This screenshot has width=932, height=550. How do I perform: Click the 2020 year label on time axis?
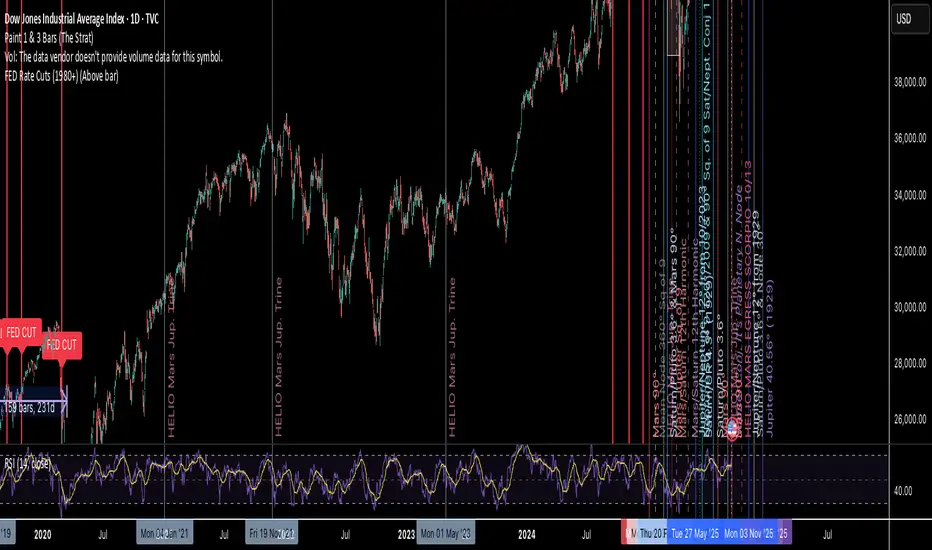pos(43,535)
